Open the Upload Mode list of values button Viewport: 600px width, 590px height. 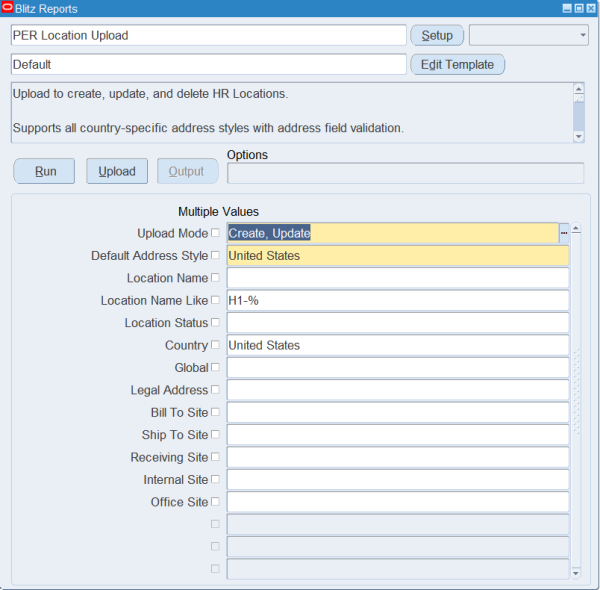click(x=564, y=233)
